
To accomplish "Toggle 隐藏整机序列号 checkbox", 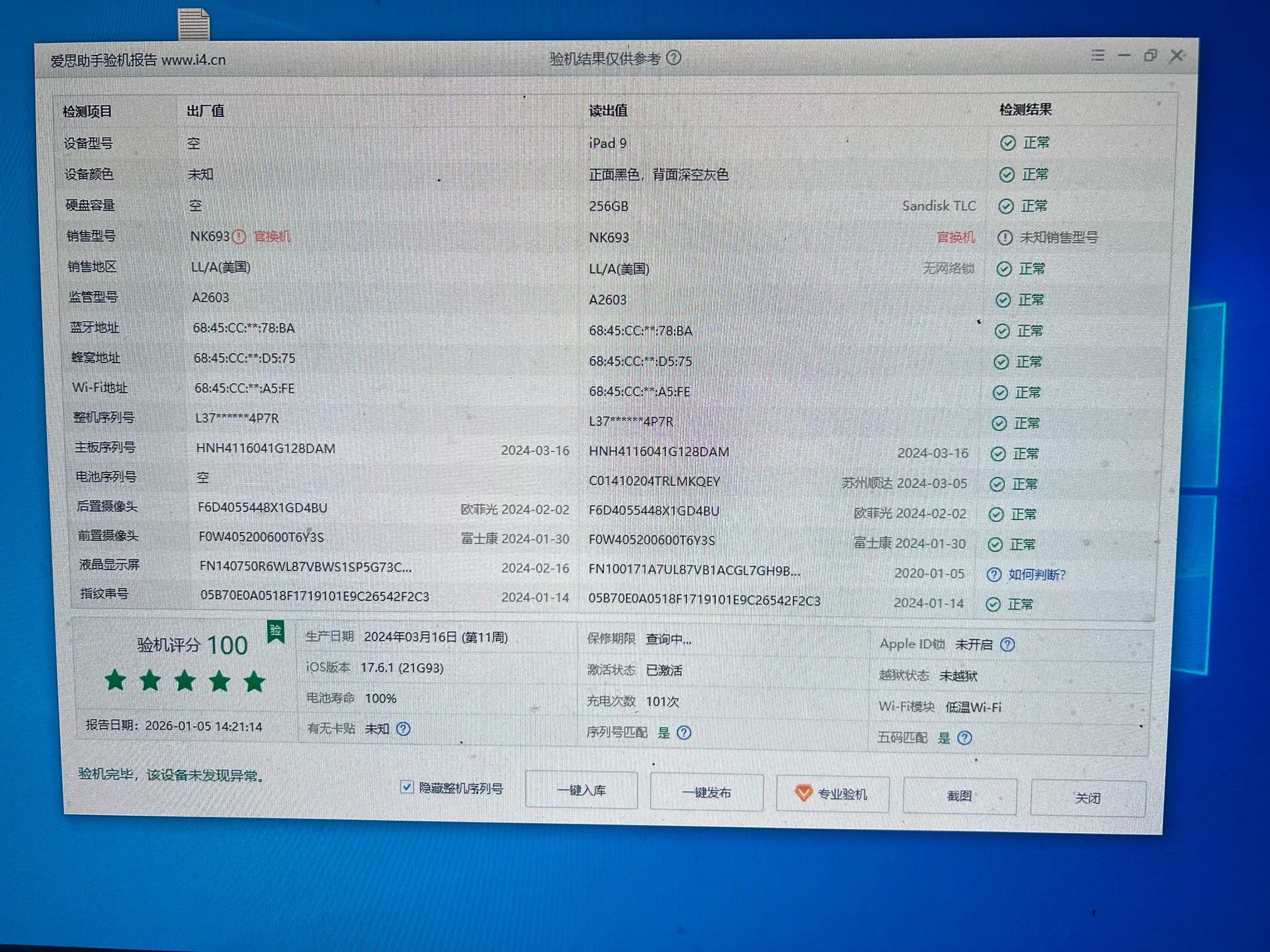I will [x=407, y=787].
